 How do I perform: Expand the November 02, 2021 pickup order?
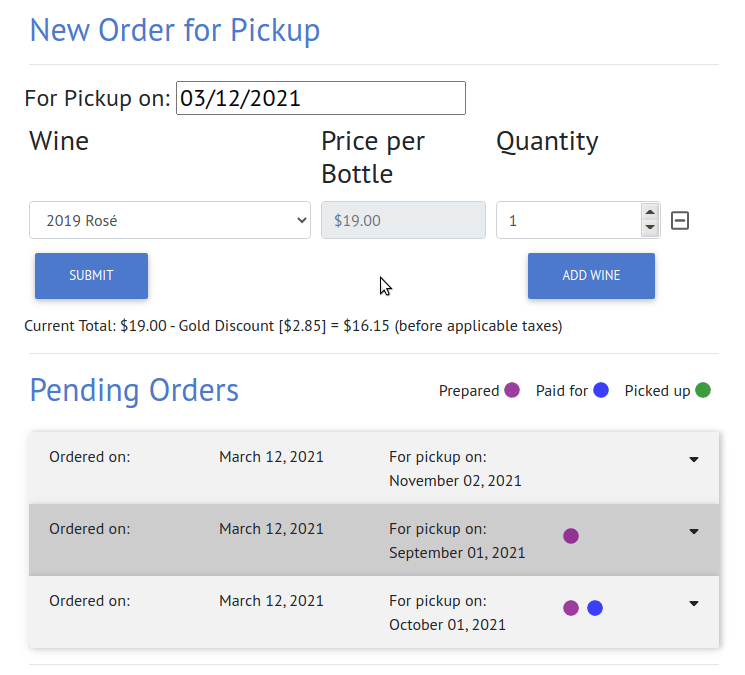click(694, 459)
